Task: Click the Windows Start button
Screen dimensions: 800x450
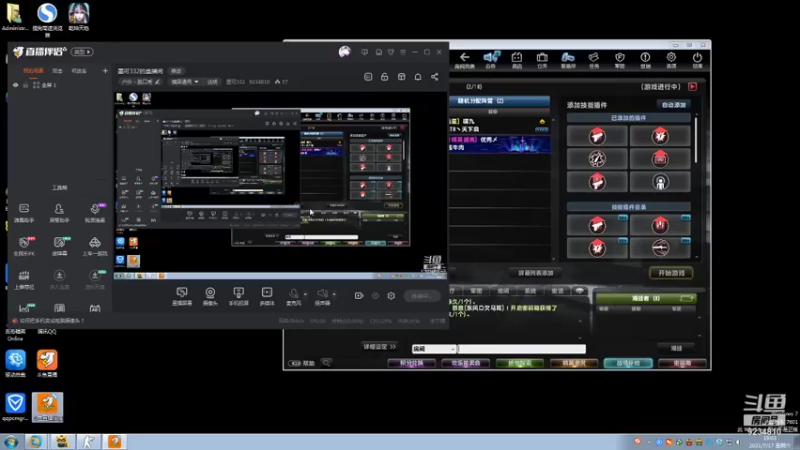Action: click(11, 442)
